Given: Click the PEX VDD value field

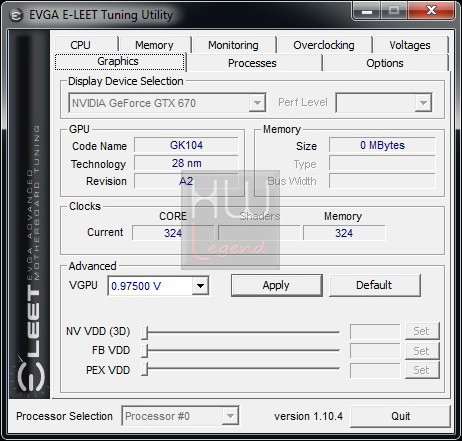Looking at the screenshot, I should (x=375, y=370).
